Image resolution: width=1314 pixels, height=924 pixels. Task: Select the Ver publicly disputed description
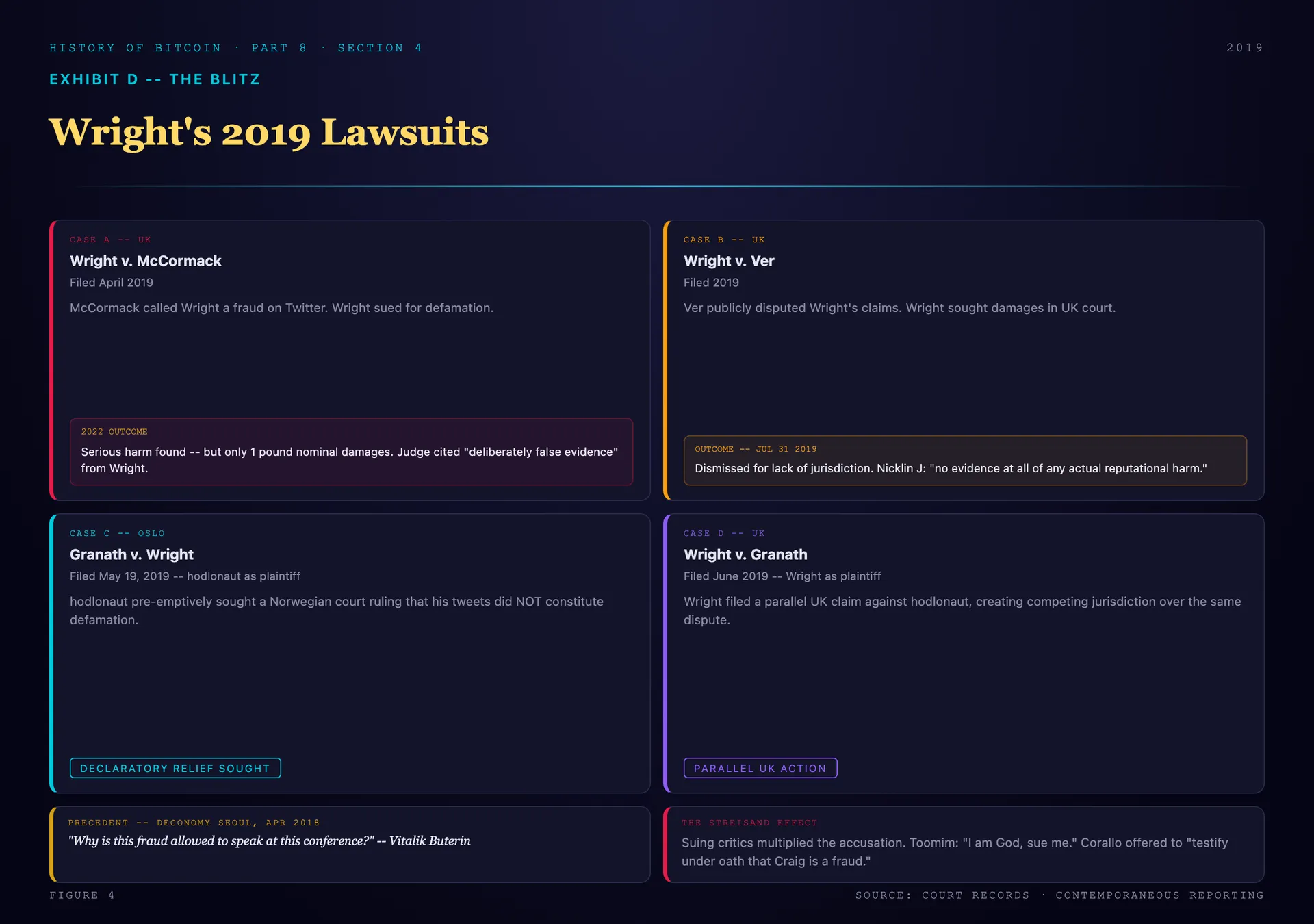(899, 308)
